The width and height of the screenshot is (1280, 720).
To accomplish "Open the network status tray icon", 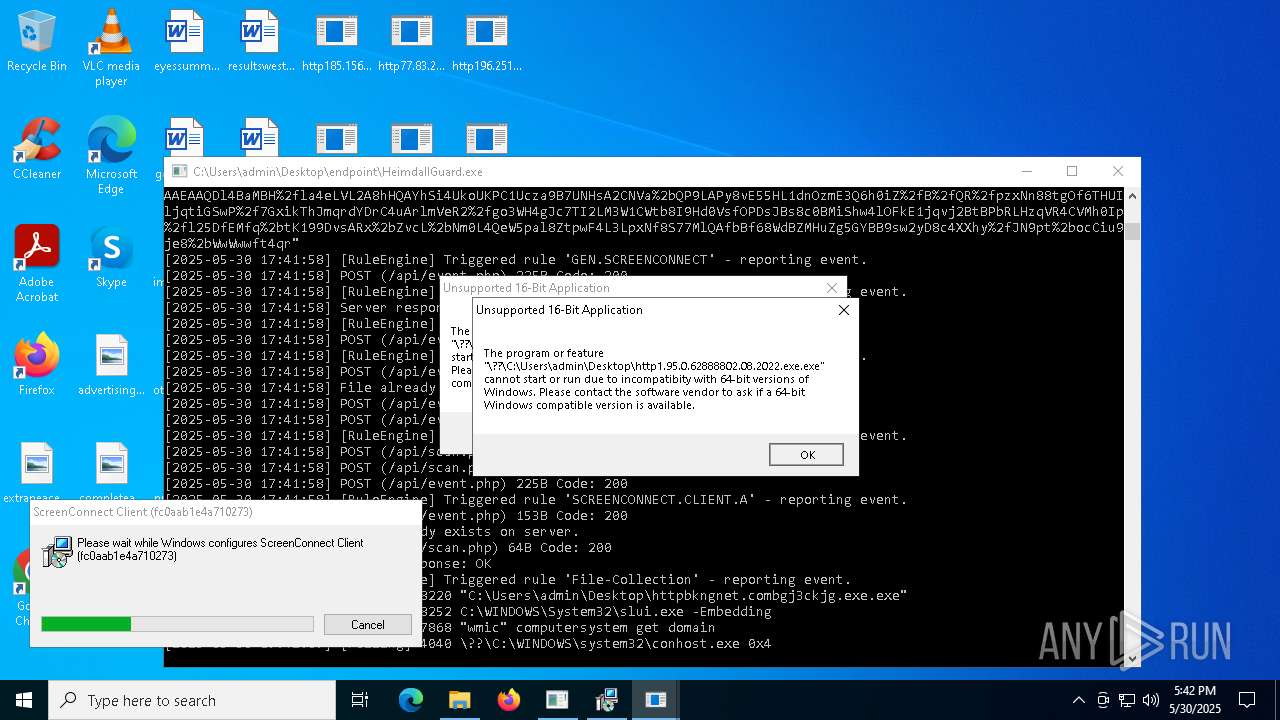I will (1127, 700).
